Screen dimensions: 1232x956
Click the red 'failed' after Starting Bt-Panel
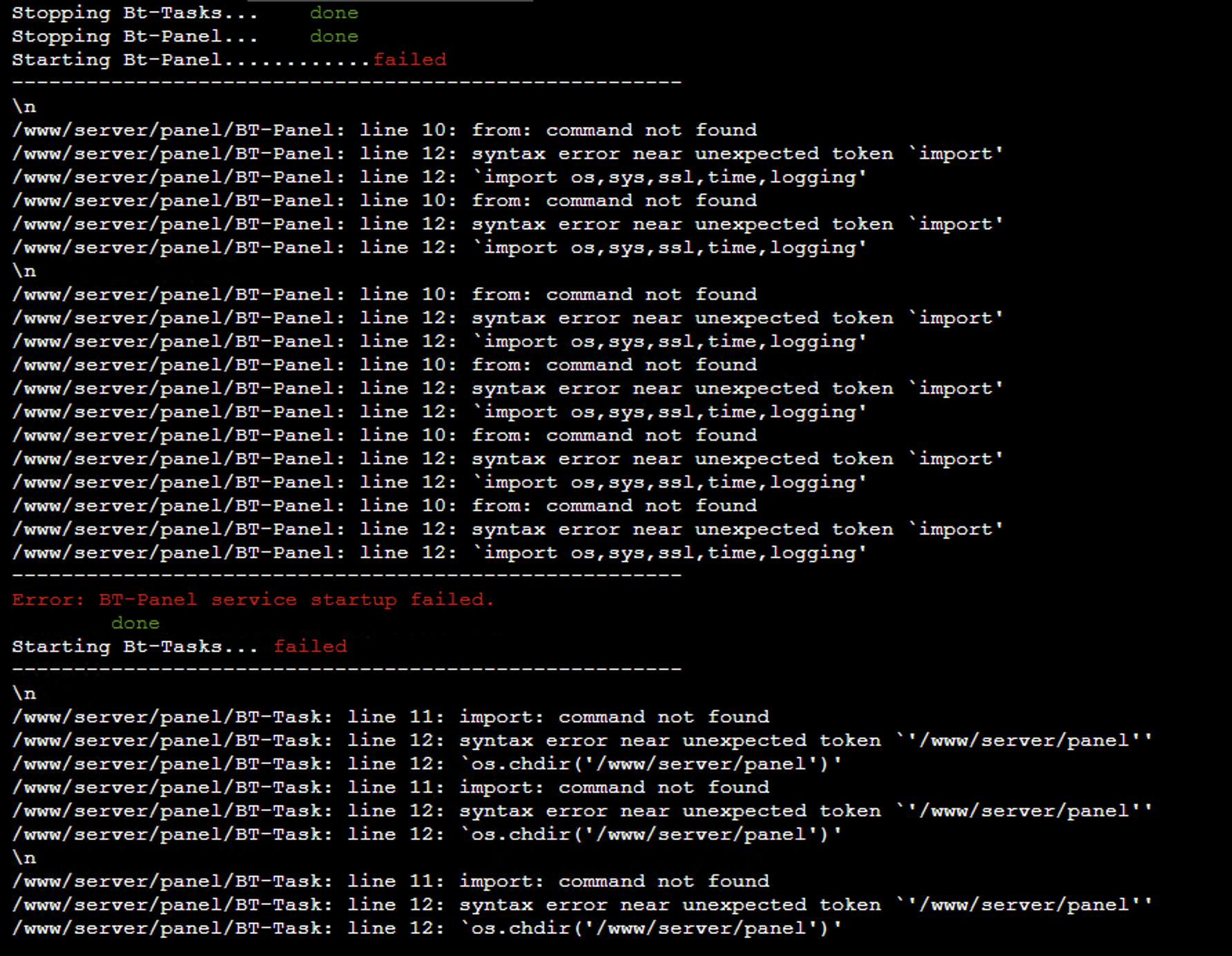click(x=410, y=60)
